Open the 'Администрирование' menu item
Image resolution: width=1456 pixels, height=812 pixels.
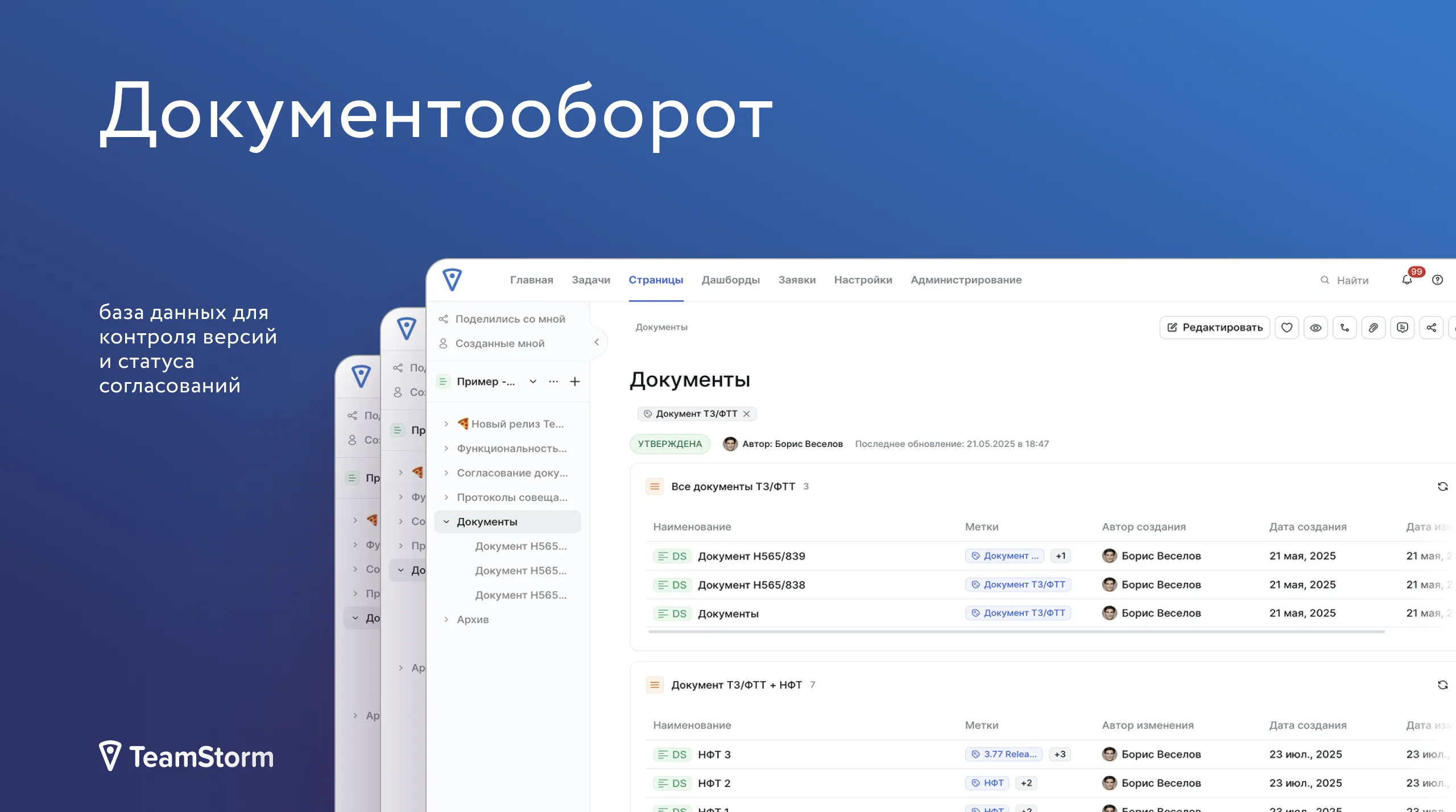pyautogui.click(x=966, y=280)
